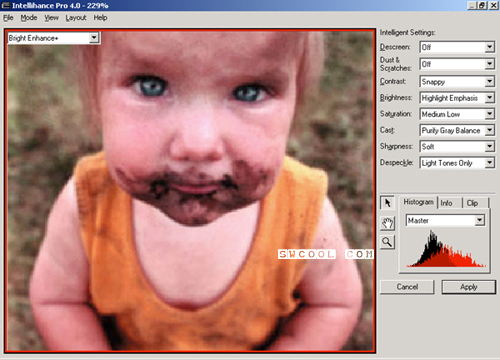Select the arrow pointer tool

[387, 203]
